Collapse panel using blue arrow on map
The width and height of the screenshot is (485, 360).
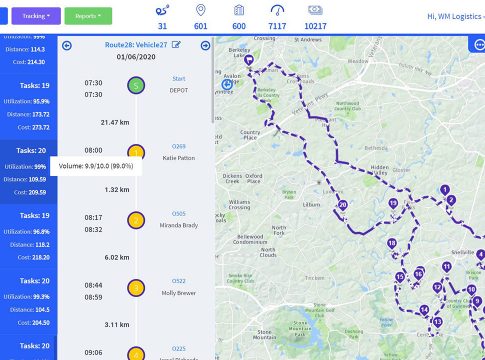227,84
